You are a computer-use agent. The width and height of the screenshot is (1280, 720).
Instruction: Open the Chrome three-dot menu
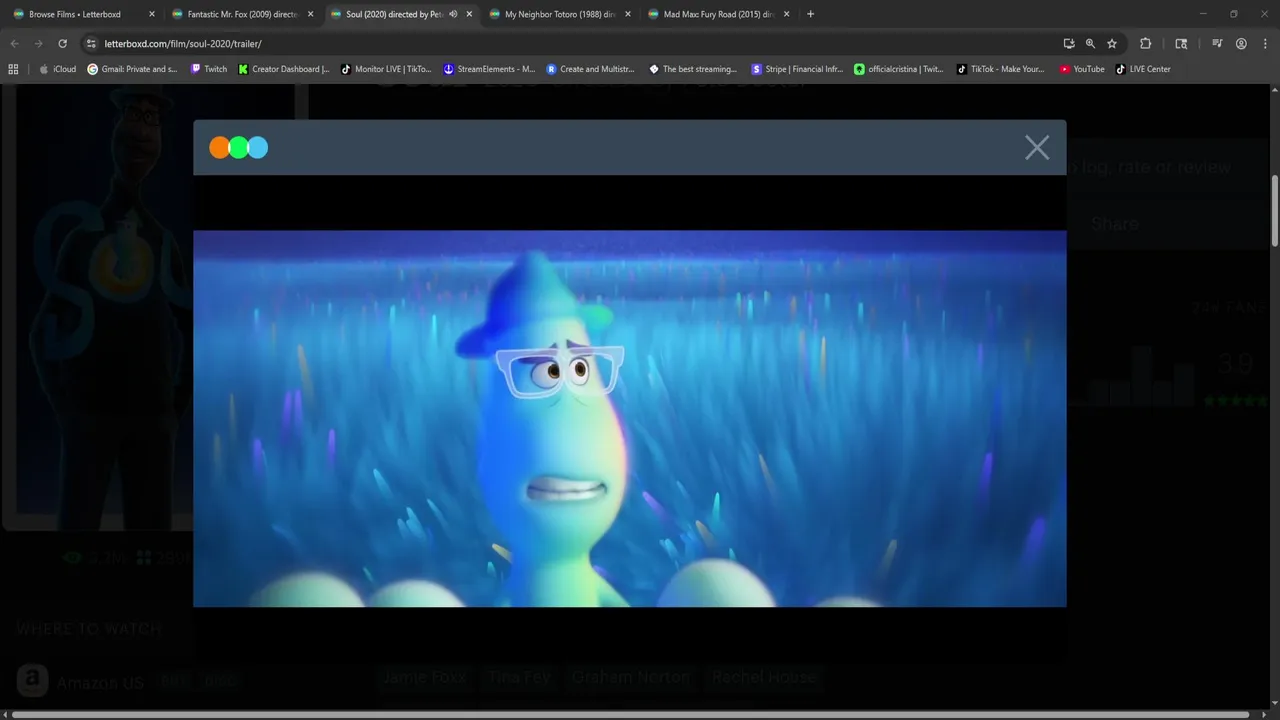pos(1264,44)
